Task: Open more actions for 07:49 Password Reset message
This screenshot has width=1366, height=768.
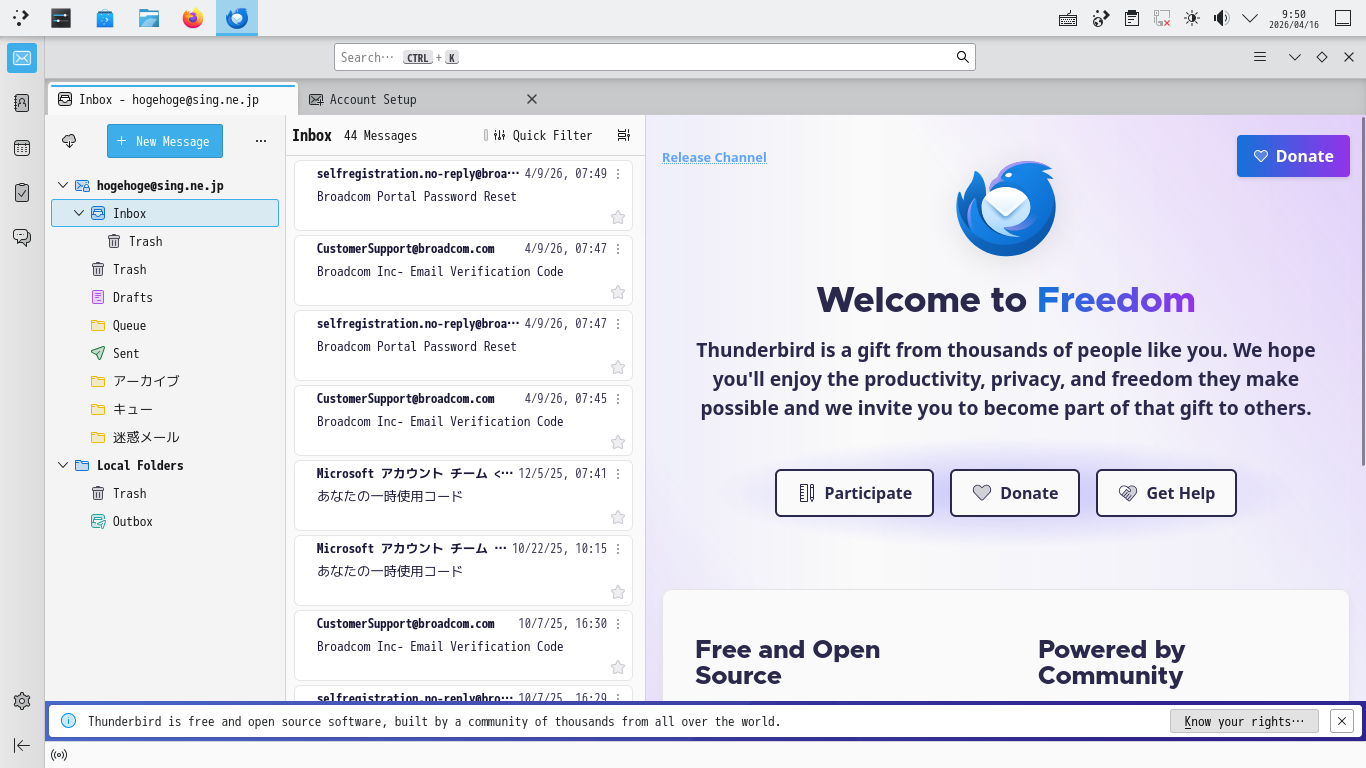Action: pos(618,174)
